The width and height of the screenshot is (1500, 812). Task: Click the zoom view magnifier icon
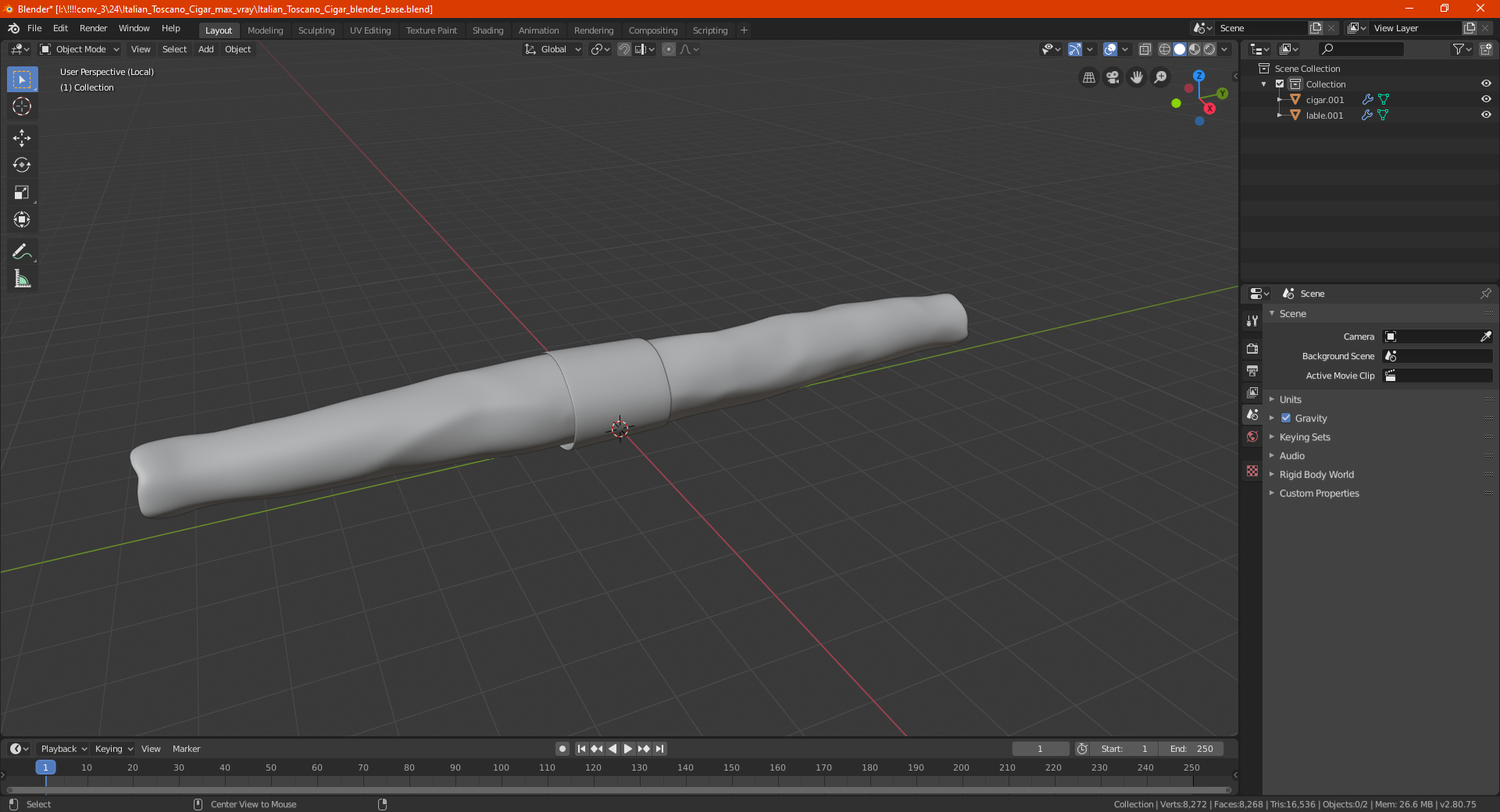pyautogui.click(x=1161, y=77)
